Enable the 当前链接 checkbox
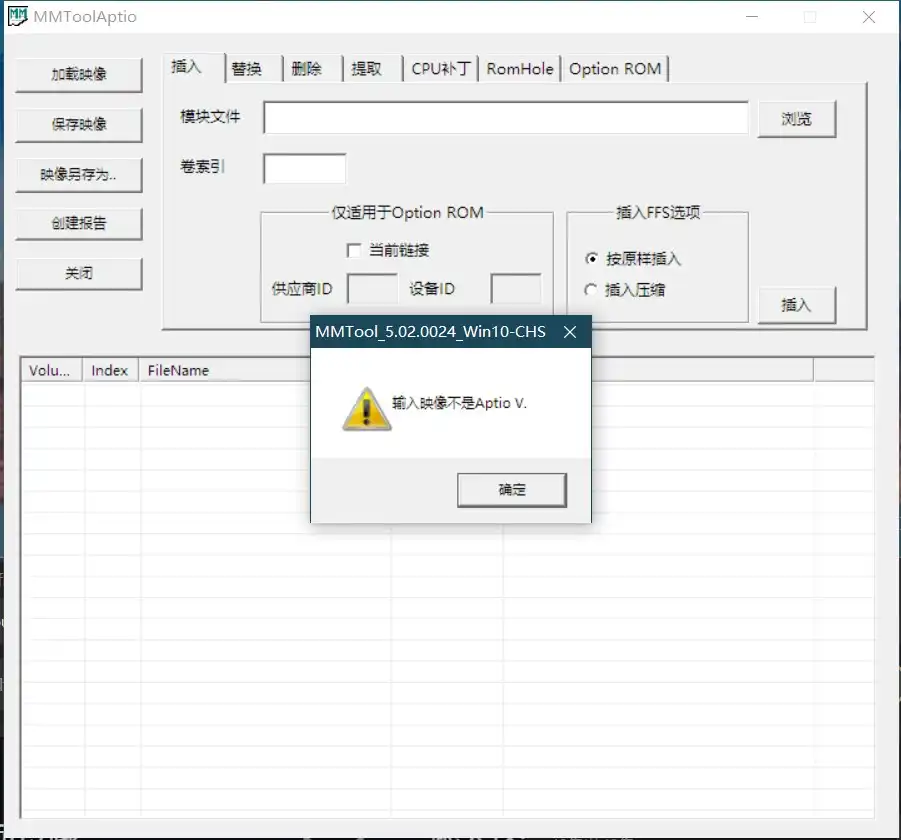 coord(354,250)
